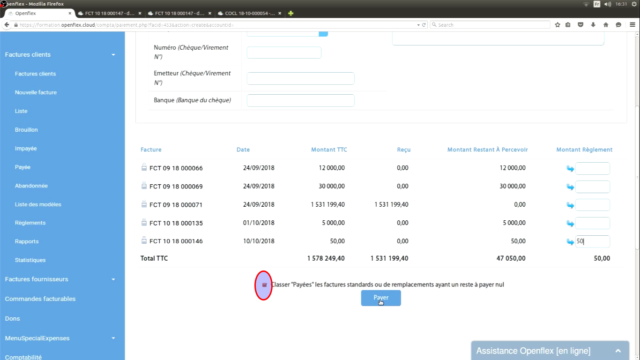Expand the Assistance Openflex chat panel chevron
Viewport: 640px width, 360px height.
[x=618, y=351]
